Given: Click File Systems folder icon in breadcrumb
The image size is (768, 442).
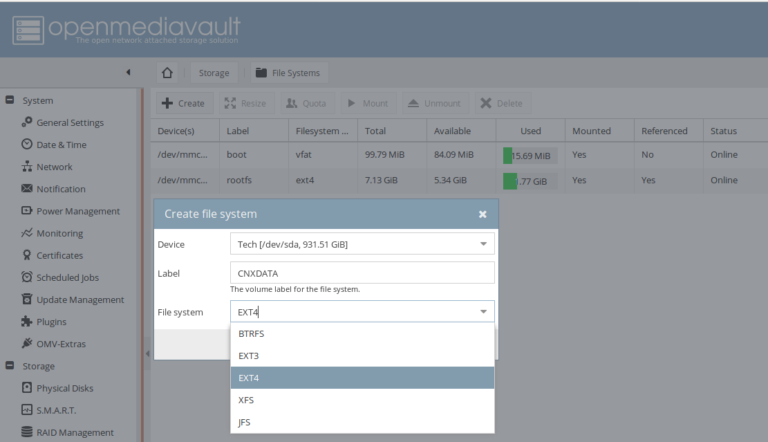Looking at the screenshot, I should tap(261, 73).
